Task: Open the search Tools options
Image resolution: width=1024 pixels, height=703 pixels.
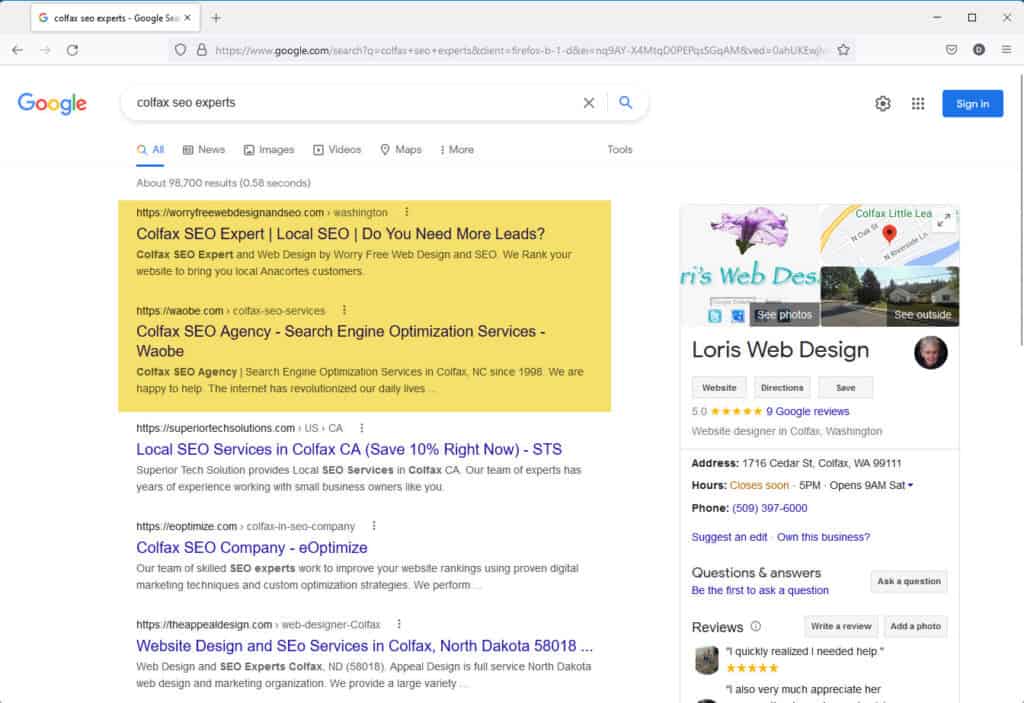Action: [x=620, y=150]
